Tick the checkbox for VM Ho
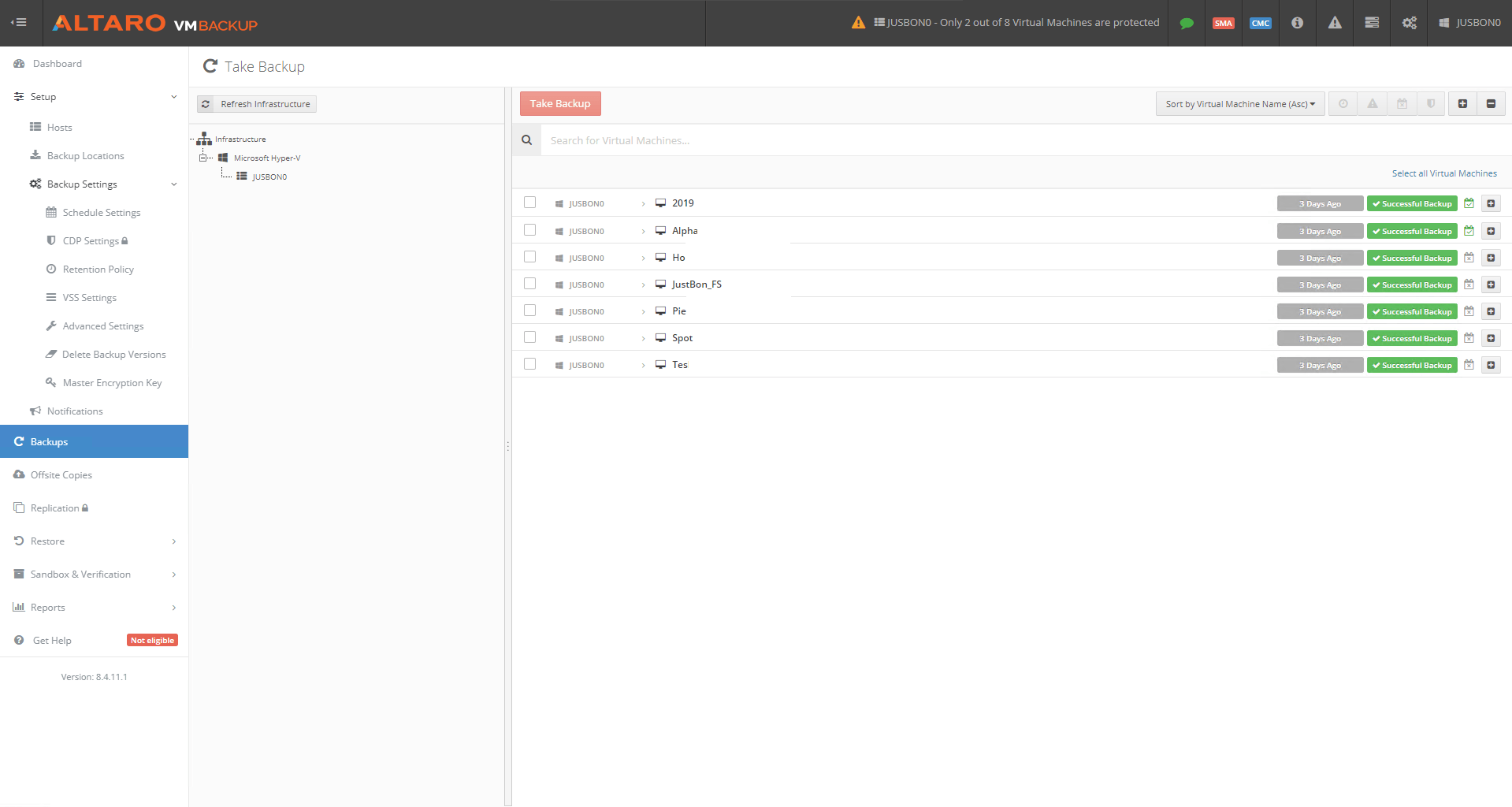This screenshot has height=807, width=1512. [x=529, y=257]
